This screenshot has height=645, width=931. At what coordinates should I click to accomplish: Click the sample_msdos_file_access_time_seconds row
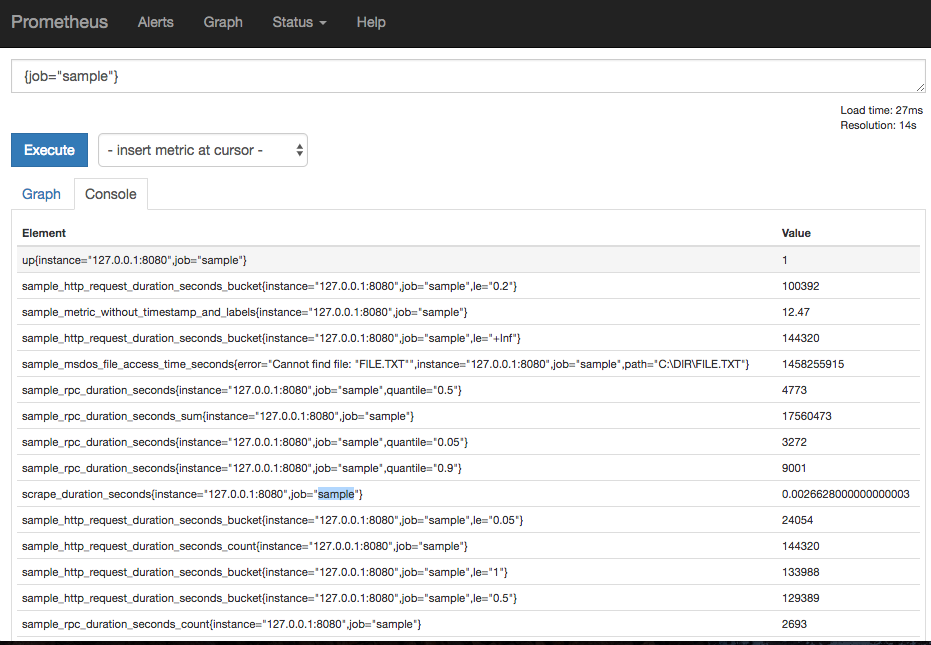pos(385,364)
